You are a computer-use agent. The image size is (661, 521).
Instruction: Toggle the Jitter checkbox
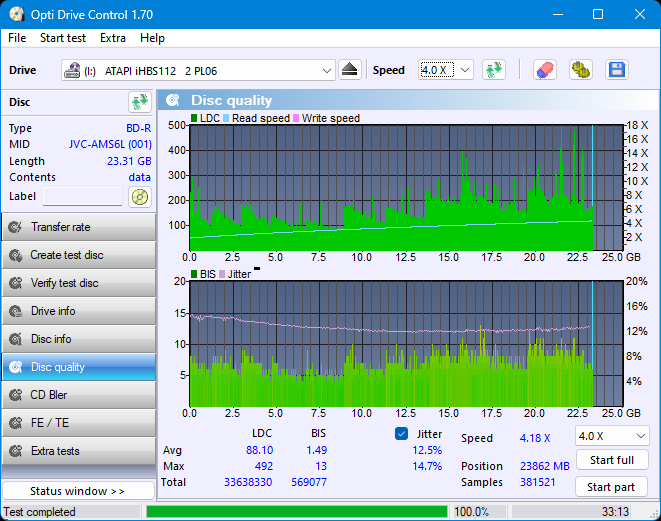[x=401, y=434]
